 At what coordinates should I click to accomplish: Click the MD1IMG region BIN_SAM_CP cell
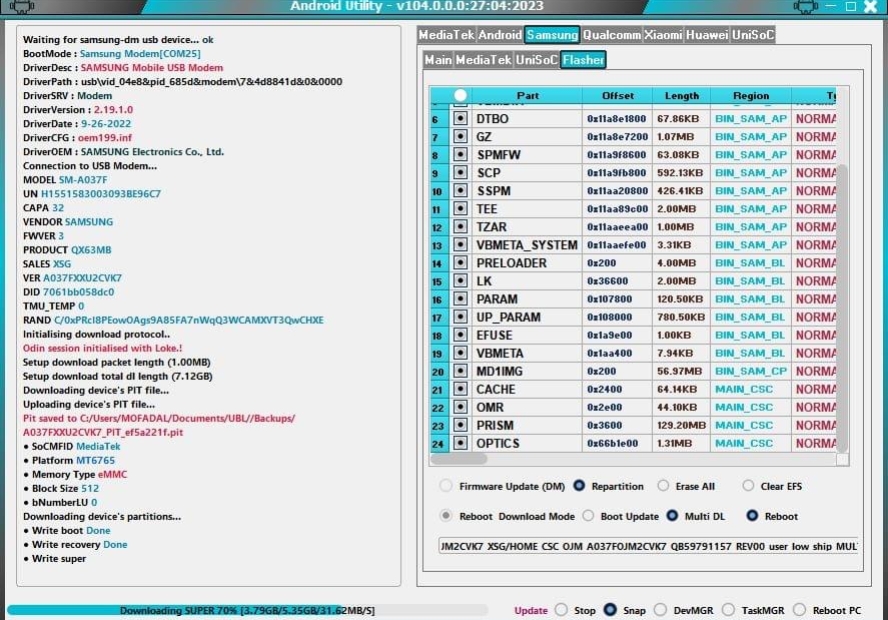[751, 371]
